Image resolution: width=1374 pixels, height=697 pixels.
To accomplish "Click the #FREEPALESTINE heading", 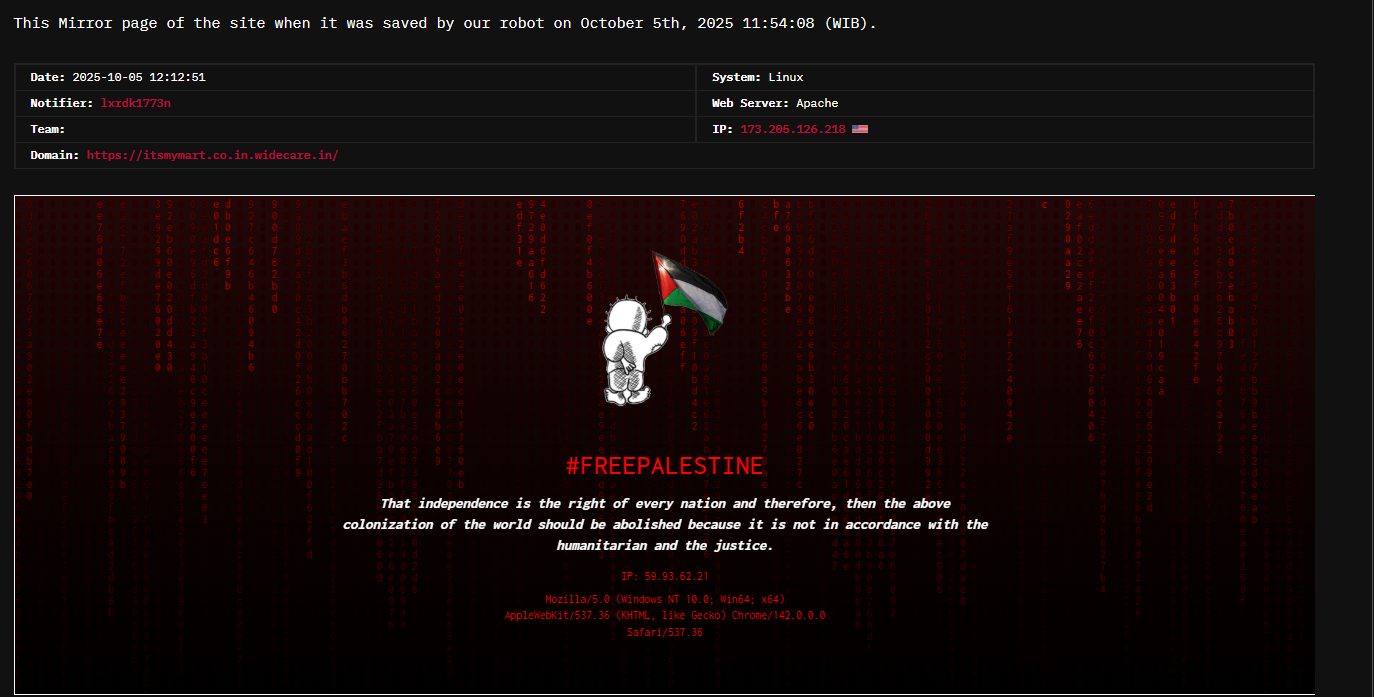I will click(665, 466).
